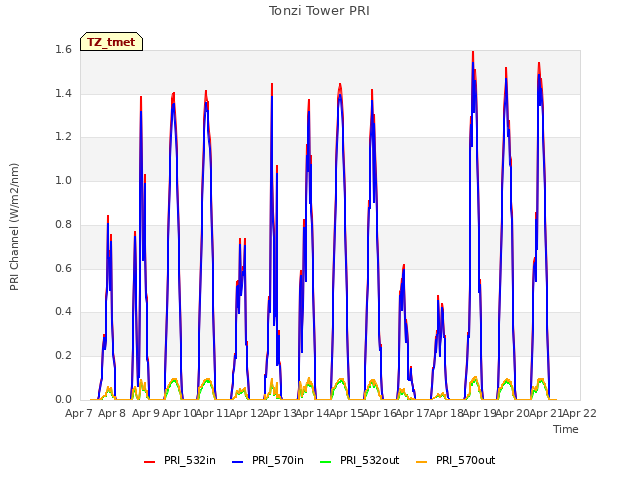Click the 1.0 y-axis tick label
Image resolution: width=640 pixels, height=480 pixels.
63,181
